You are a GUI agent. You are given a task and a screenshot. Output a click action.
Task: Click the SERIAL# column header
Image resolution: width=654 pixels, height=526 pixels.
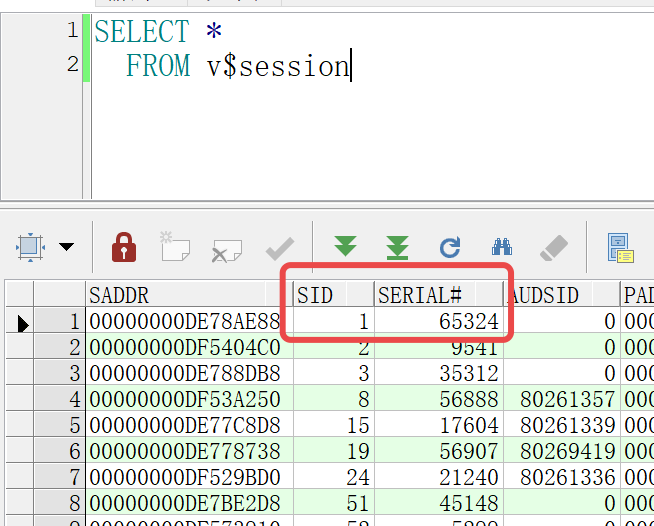point(437,295)
